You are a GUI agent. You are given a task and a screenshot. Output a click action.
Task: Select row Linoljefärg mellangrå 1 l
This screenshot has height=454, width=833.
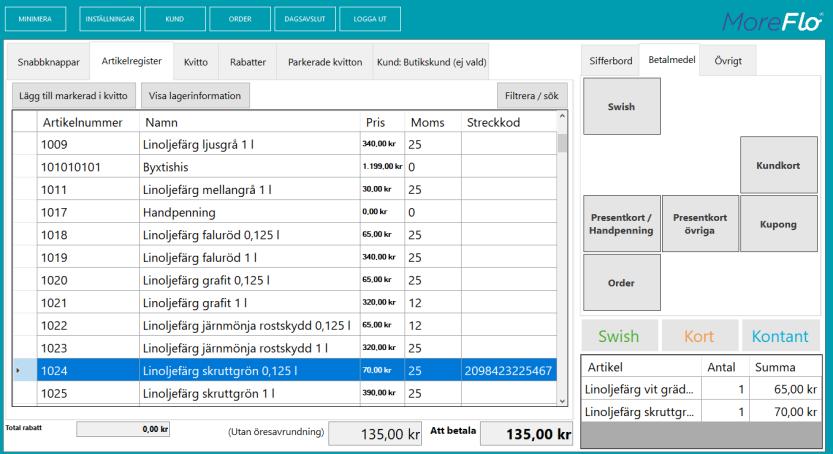[285, 190]
